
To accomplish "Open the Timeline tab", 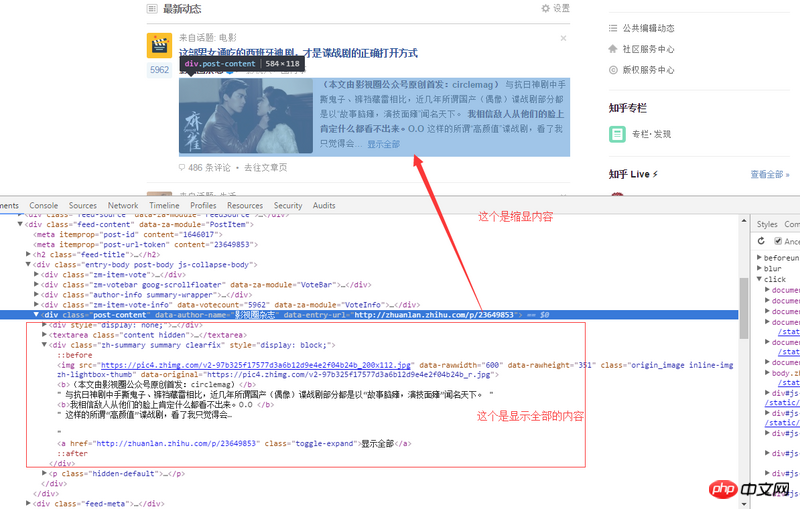I will click(x=164, y=206).
